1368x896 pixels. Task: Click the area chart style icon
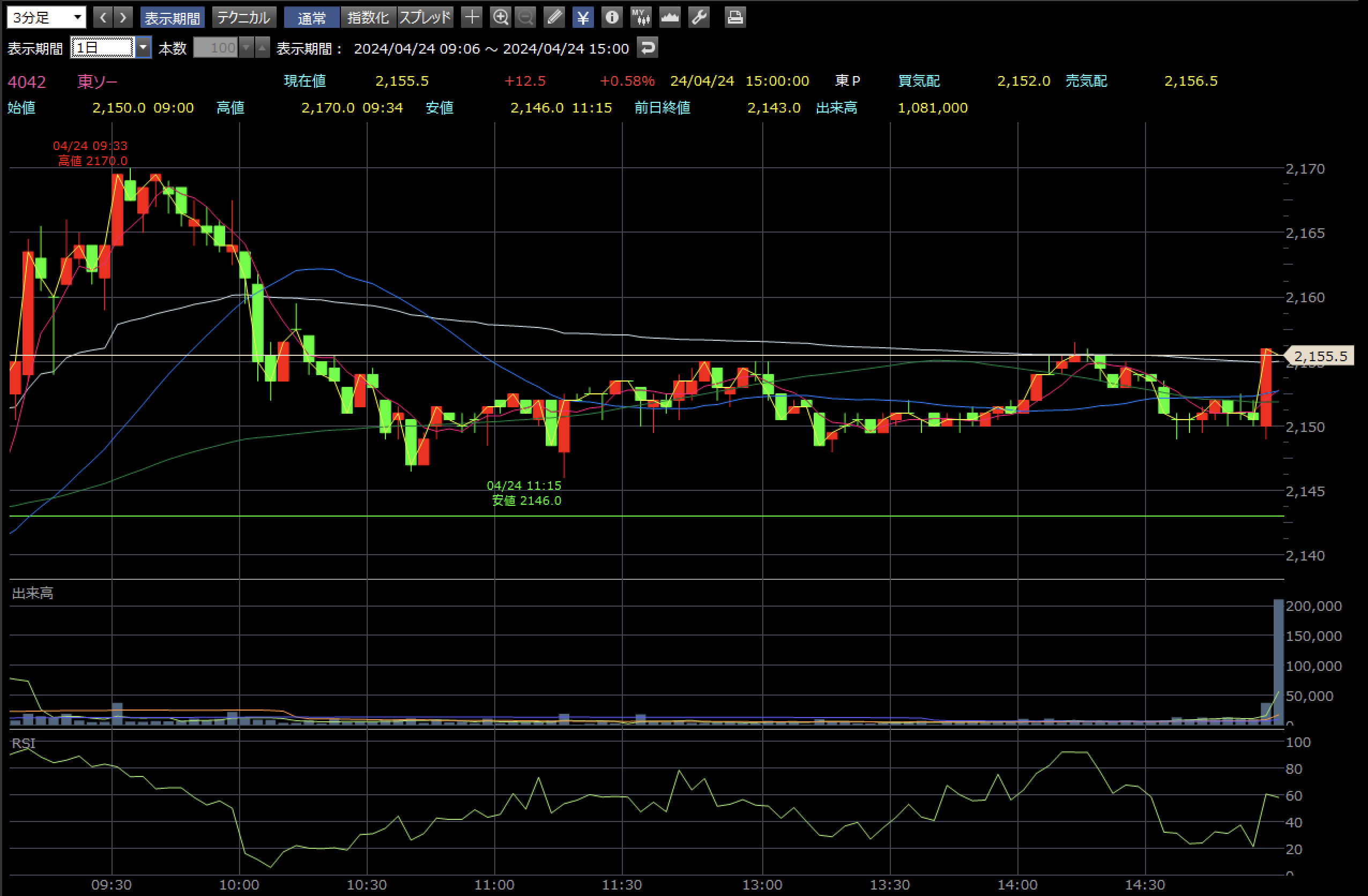coord(670,17)
